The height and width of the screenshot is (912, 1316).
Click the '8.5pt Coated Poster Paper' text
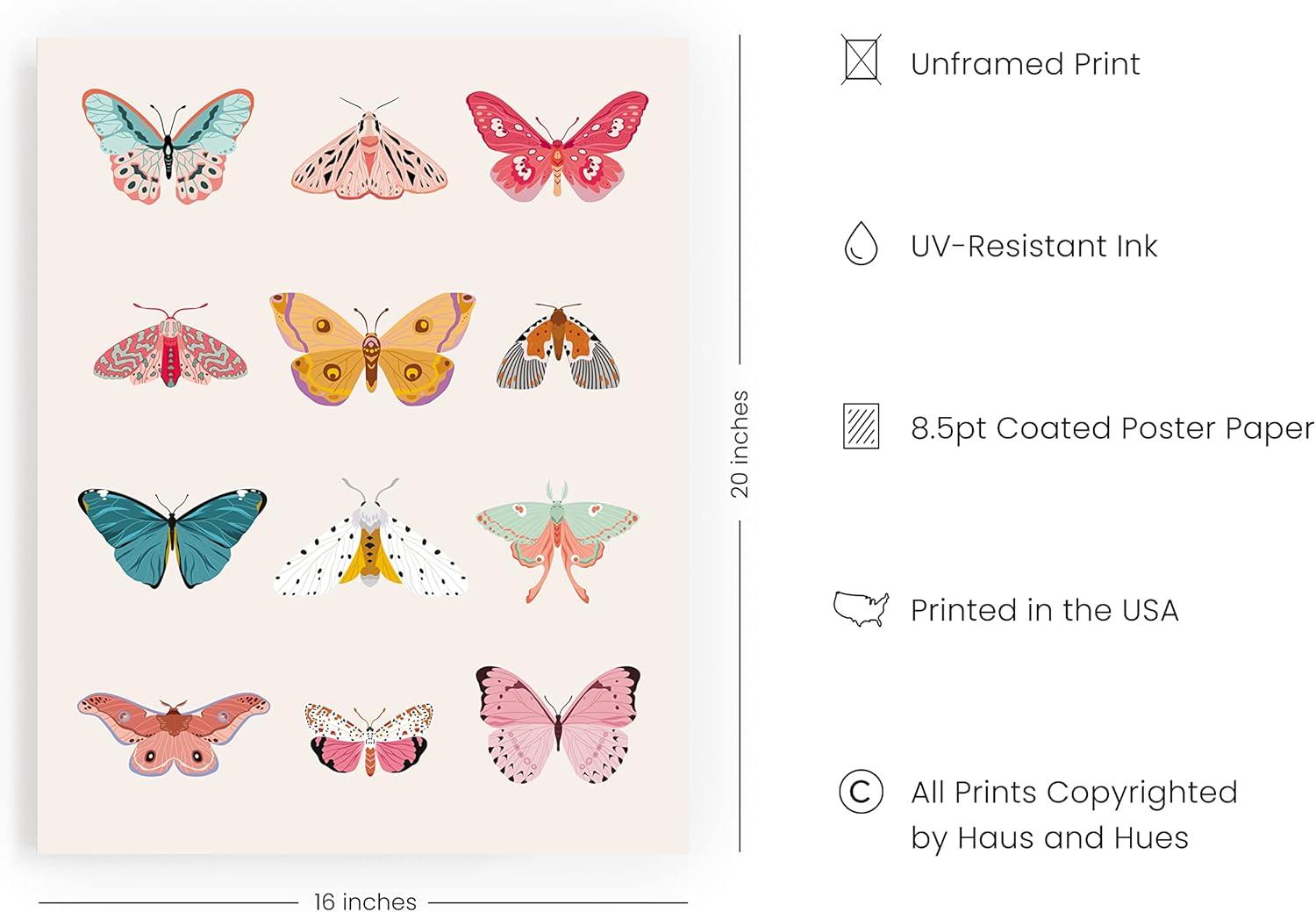coord(1112,428)
